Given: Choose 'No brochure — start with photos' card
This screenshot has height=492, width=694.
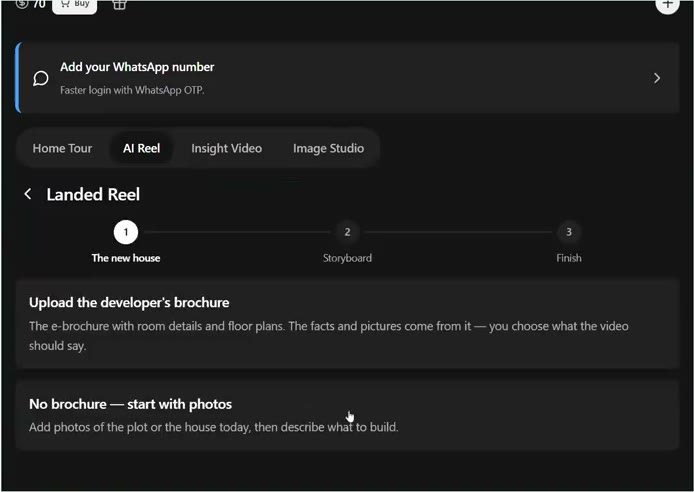Looking at the screenshot, I should (x=347, y=415).
